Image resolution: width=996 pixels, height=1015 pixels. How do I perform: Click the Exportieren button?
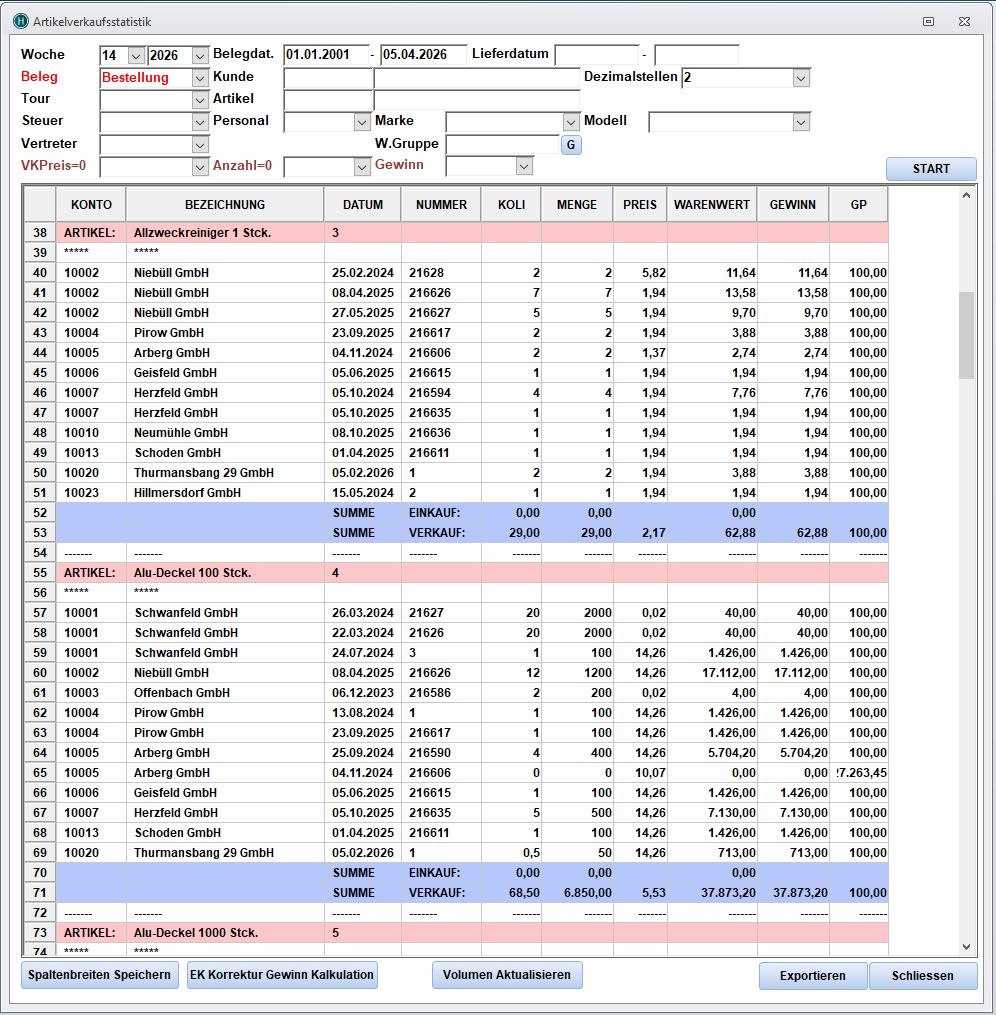(812, 976)
